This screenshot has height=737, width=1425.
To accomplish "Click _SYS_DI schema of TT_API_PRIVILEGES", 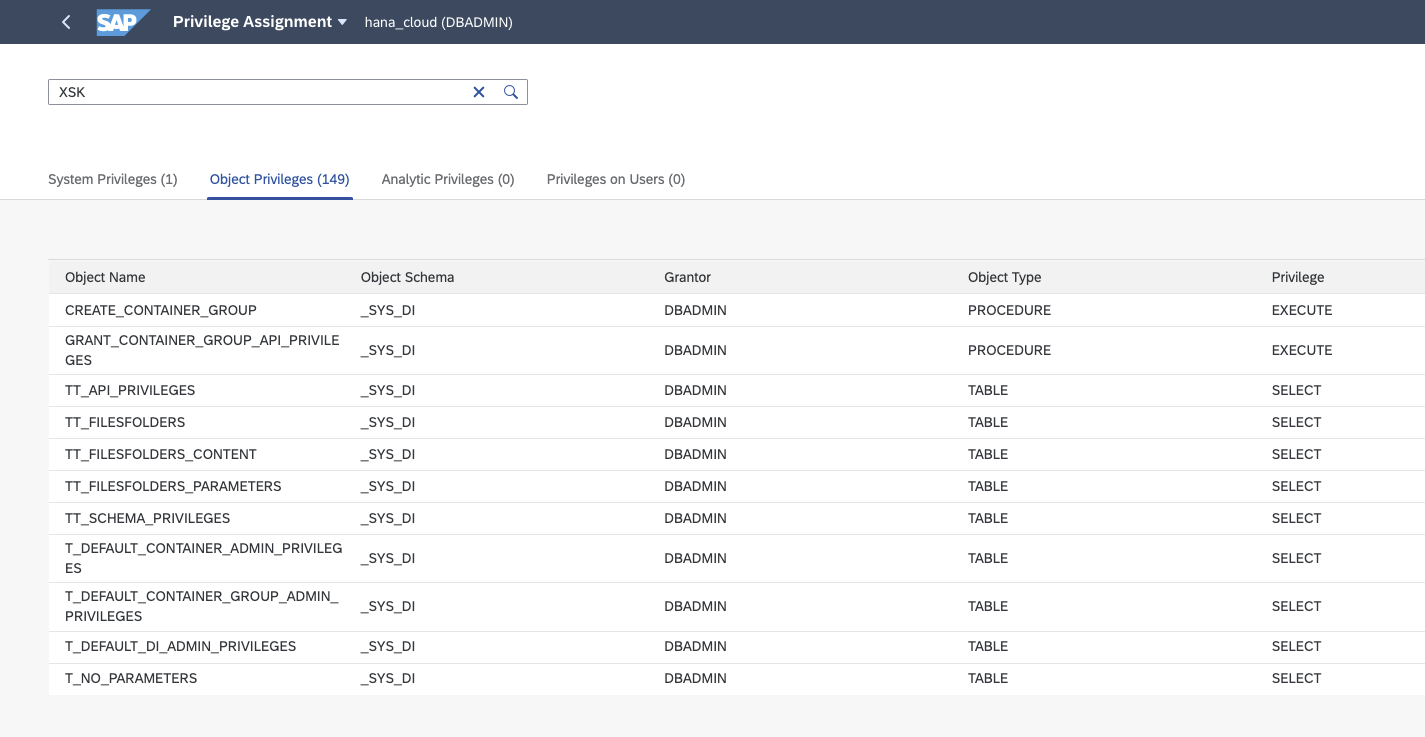I will (x=388, y=390).
